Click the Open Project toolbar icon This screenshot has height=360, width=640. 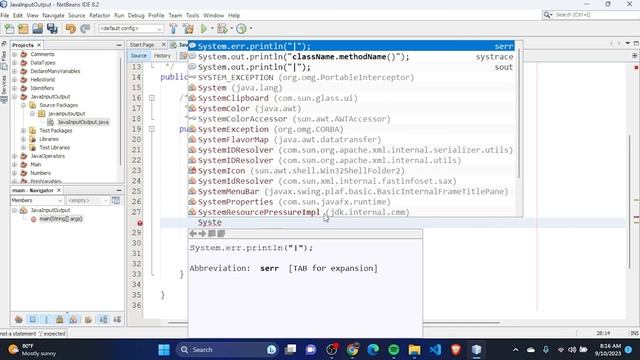pyautogui.click(x=38, y=29)
